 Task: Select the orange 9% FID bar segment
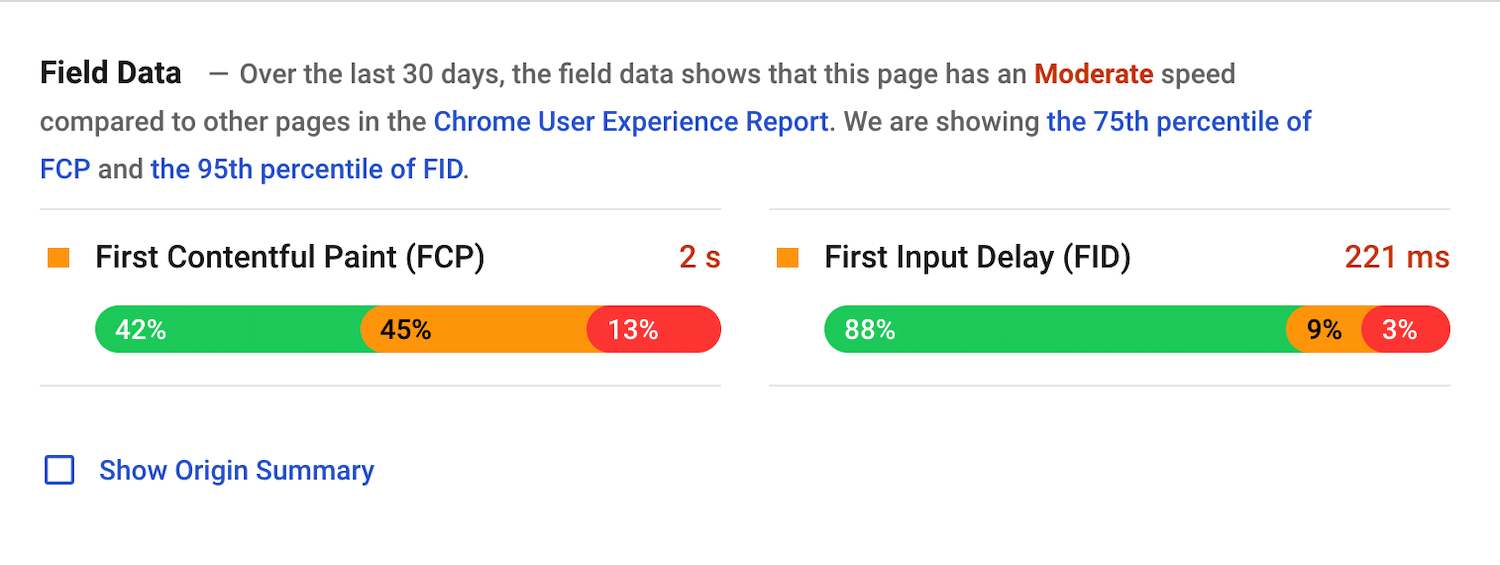1324,329
